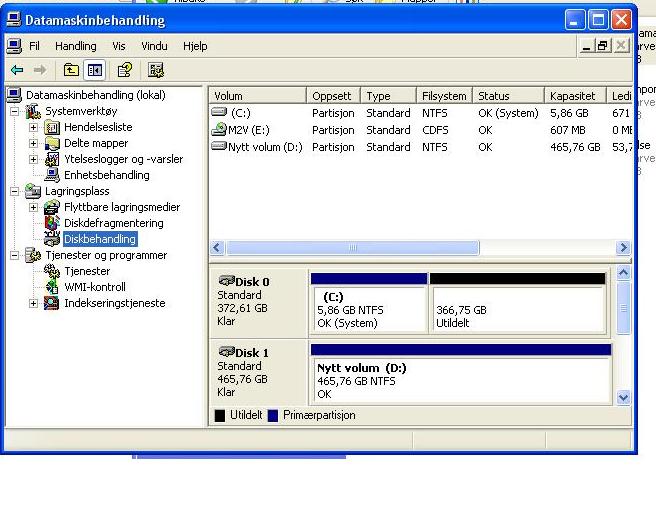Viewport: 656px width, 512px height.
Task: Click the Enhetsbehandling icon
Action: (x=52, y=175)
